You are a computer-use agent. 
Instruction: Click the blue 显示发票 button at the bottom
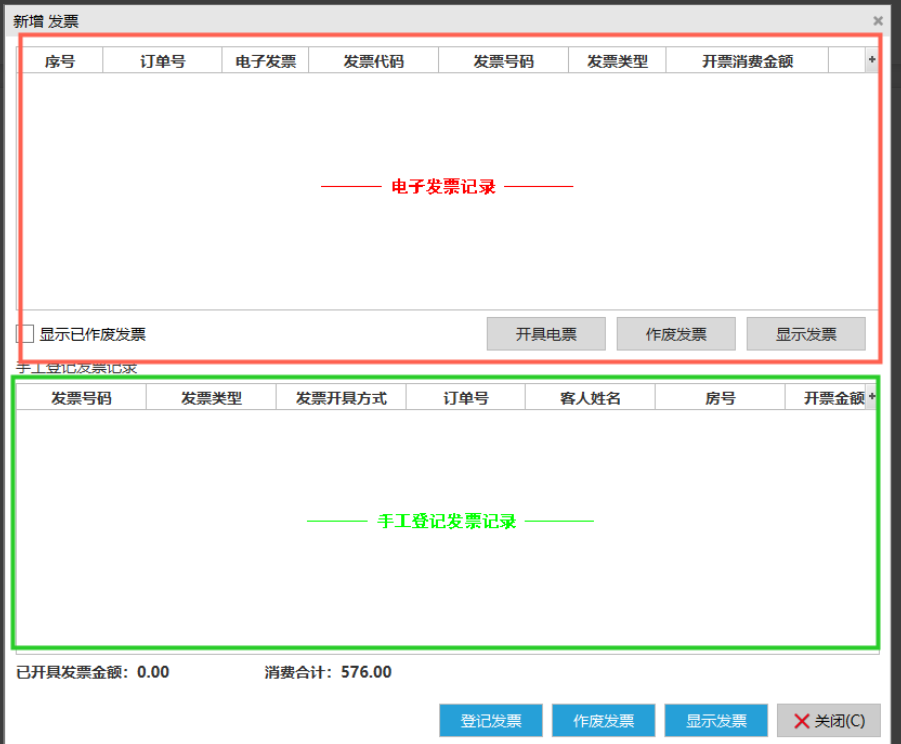(x=716, y=721)
